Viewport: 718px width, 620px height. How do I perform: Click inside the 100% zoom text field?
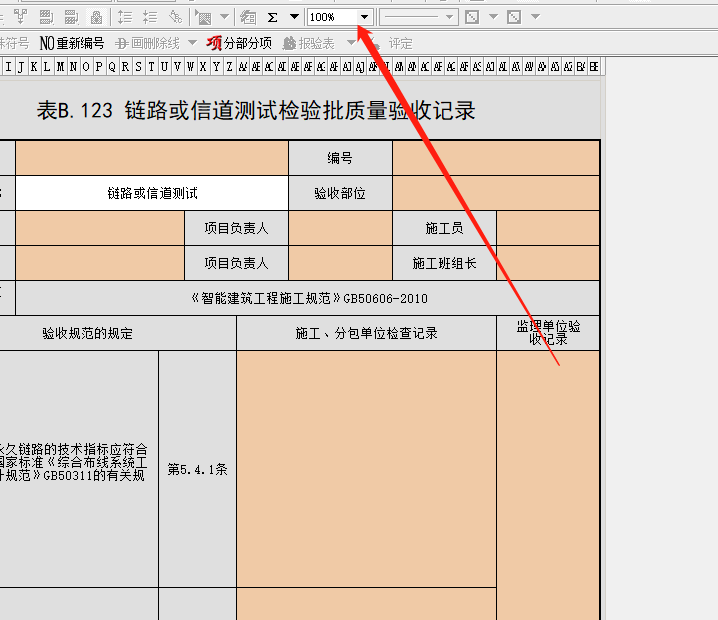pyautogui.click(x=330, y=17)
